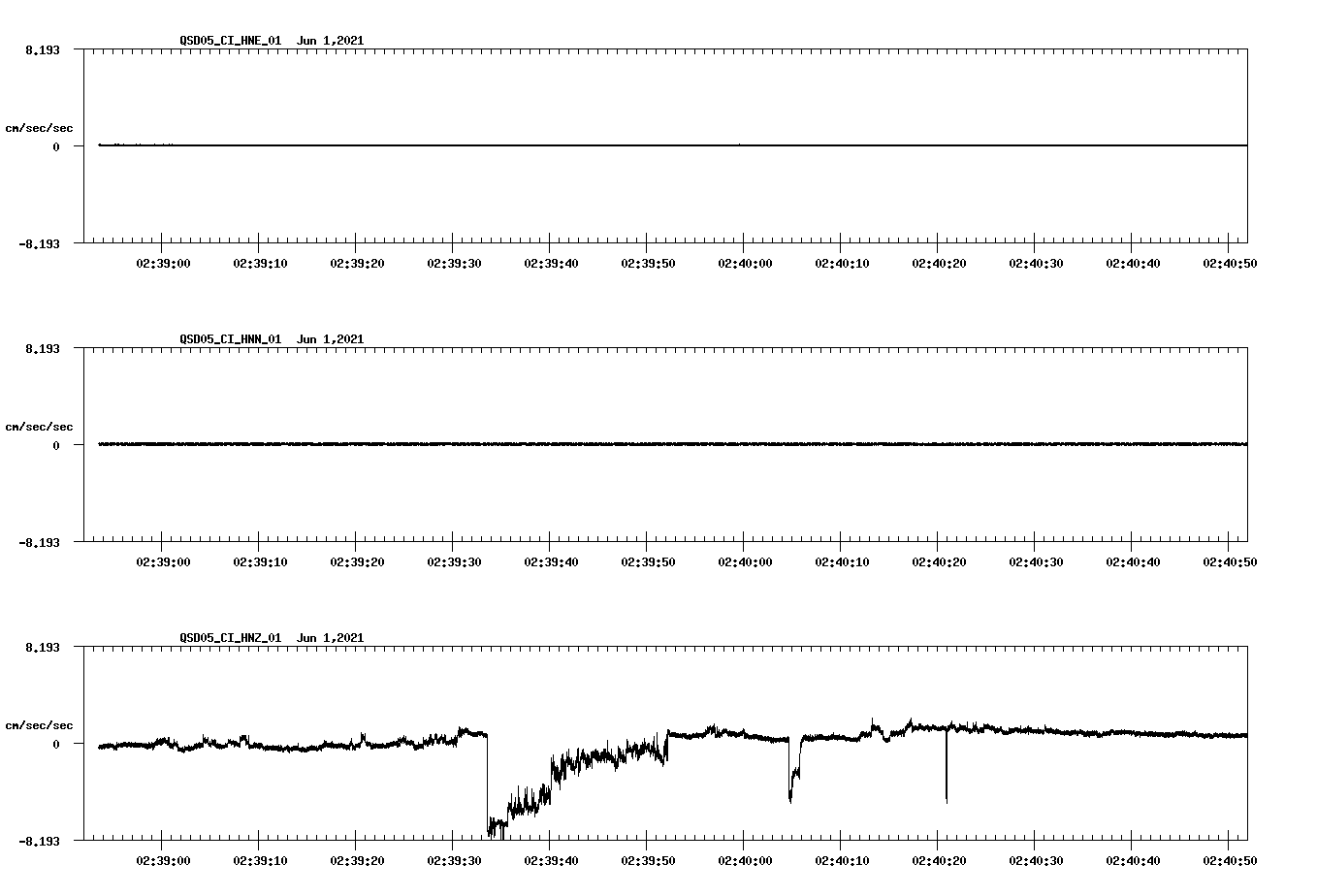Click 02:40:40 time label on HNZ axis
Viewport: 1317px width, 896px height.
tap(1133, 860)
